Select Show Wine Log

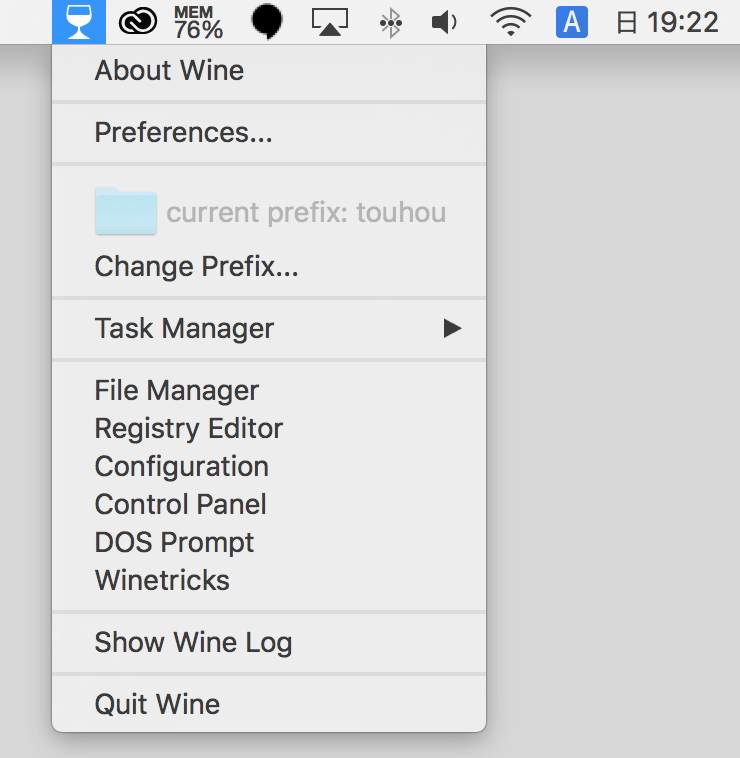point(269,642)
